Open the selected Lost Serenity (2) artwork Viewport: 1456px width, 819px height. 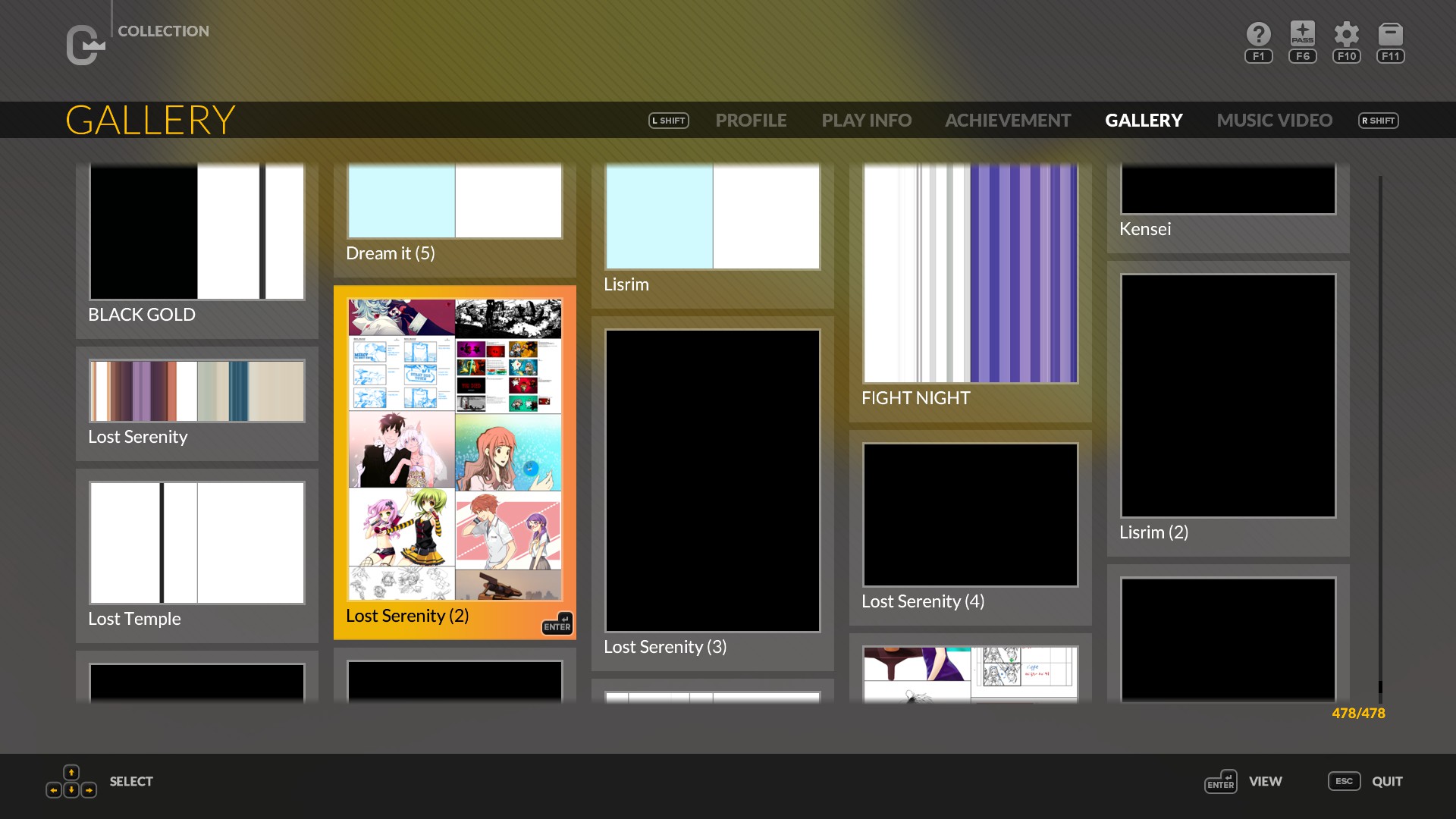(x=455, y=450)
